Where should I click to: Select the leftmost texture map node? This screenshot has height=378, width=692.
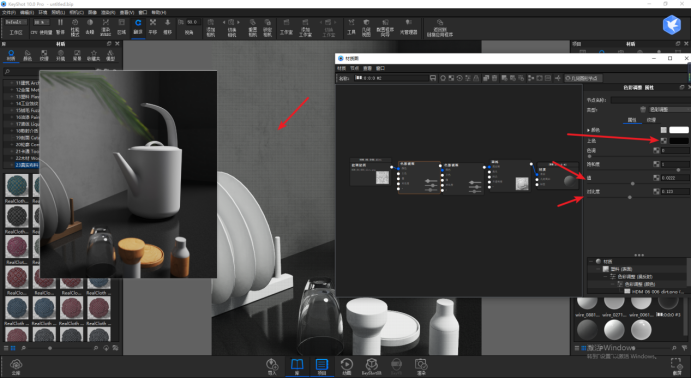coord(371,172)
